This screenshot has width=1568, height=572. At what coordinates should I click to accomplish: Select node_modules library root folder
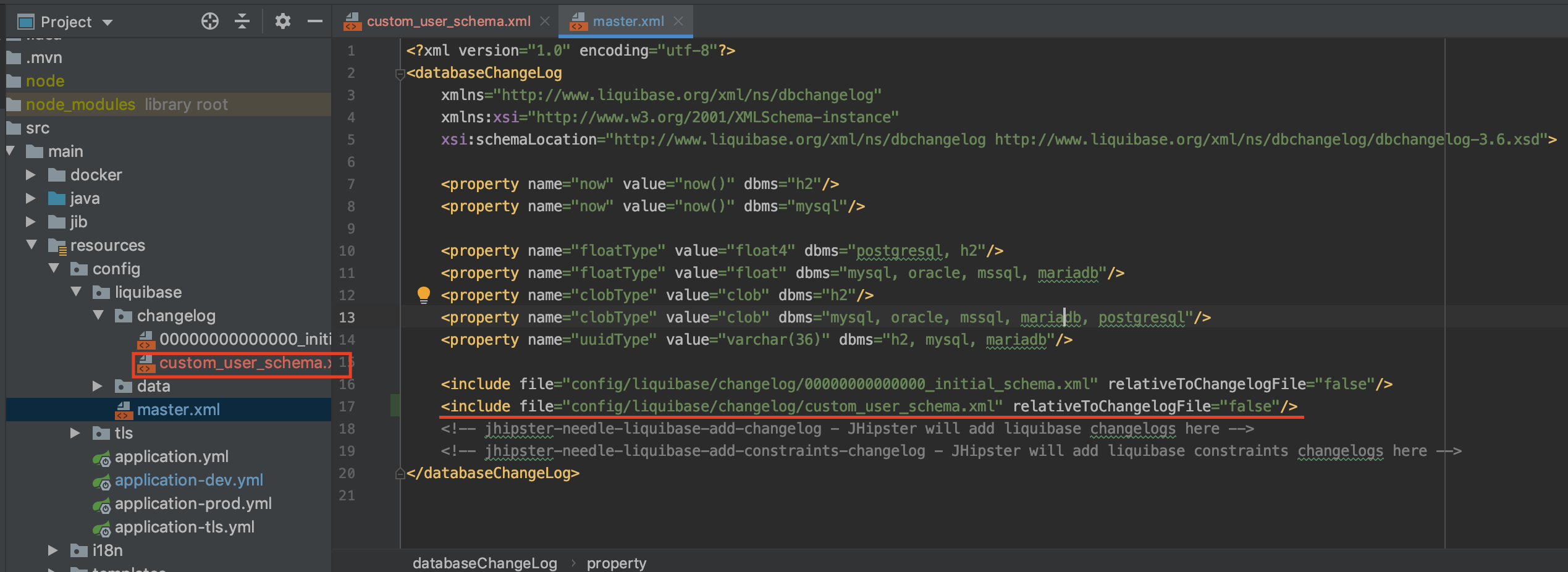click(168, 104)
